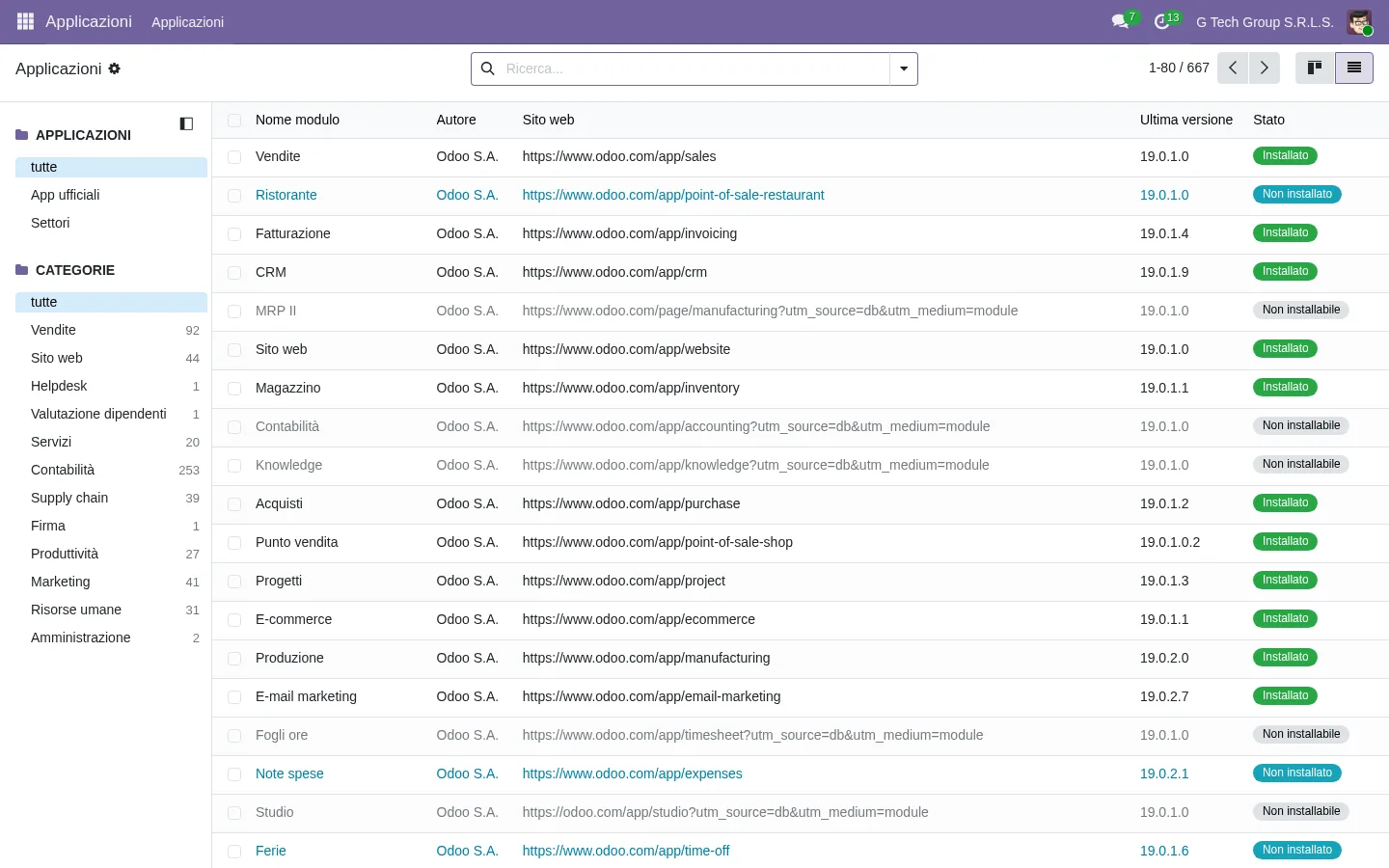
Task: Open the main apps grid menu
Action: coord(25,21)
